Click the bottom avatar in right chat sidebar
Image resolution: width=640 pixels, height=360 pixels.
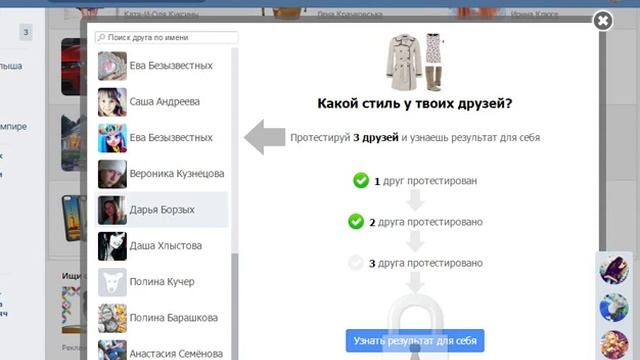coord(614,345)
